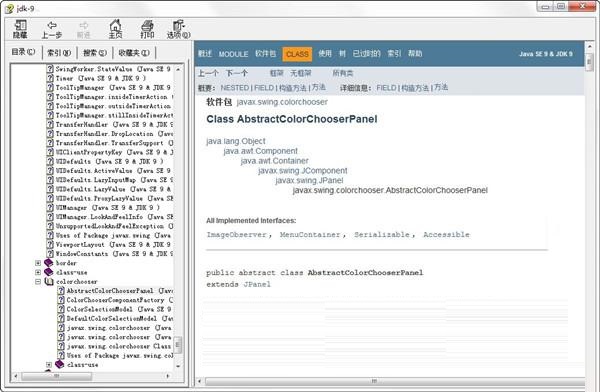This screenshot has width=600, height=392.
Task: Click the jdk-9 title bar app icon
Action: click(x=10, y=8)
